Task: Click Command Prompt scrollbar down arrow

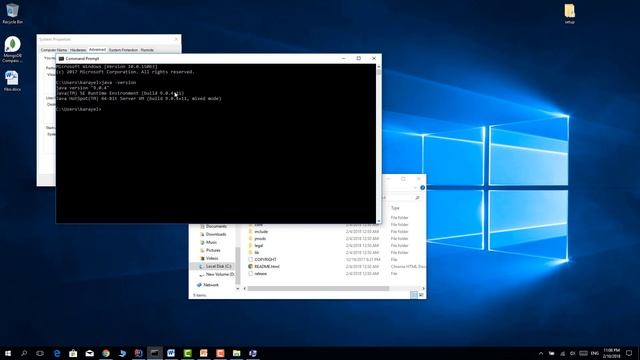Action: point(379,221)
